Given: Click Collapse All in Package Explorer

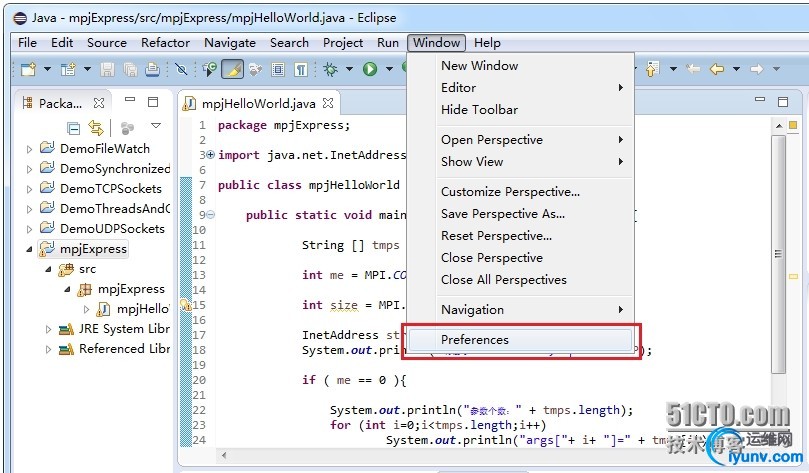Looking at the screenshot, I should (74, 128).
